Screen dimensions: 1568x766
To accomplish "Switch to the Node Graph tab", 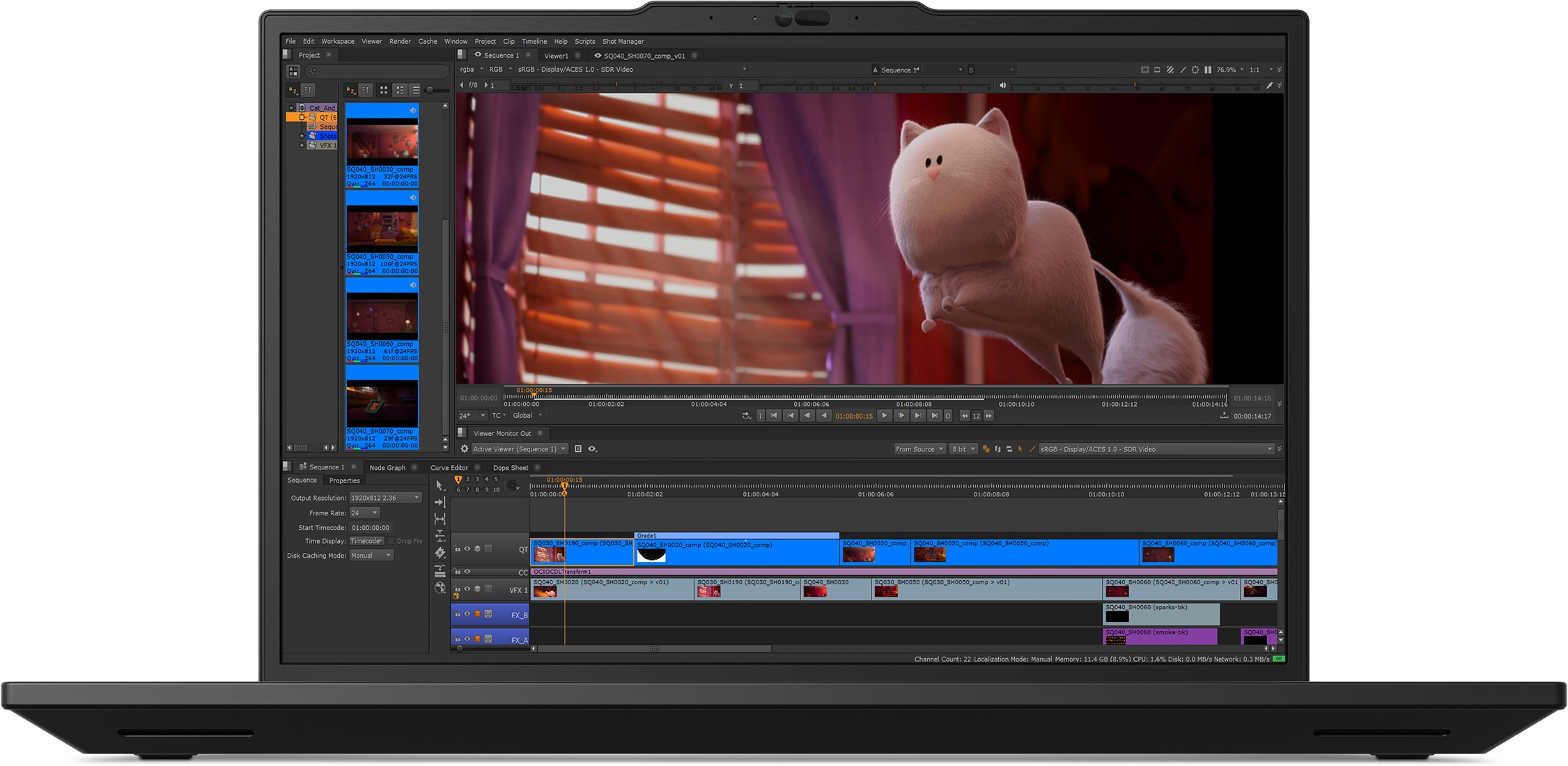I will 387,467.
